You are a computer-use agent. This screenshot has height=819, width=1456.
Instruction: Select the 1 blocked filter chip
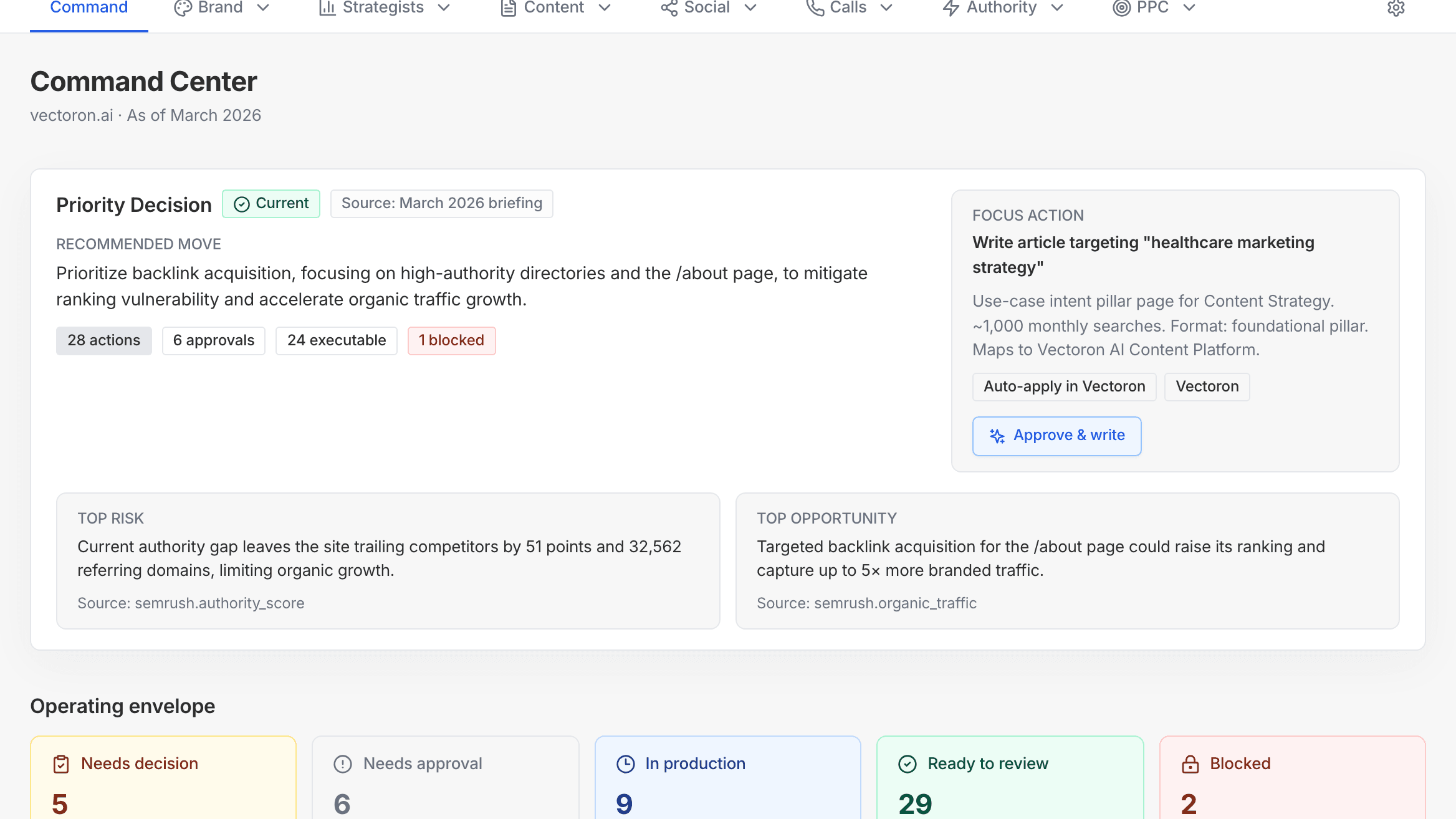[451, 340]
